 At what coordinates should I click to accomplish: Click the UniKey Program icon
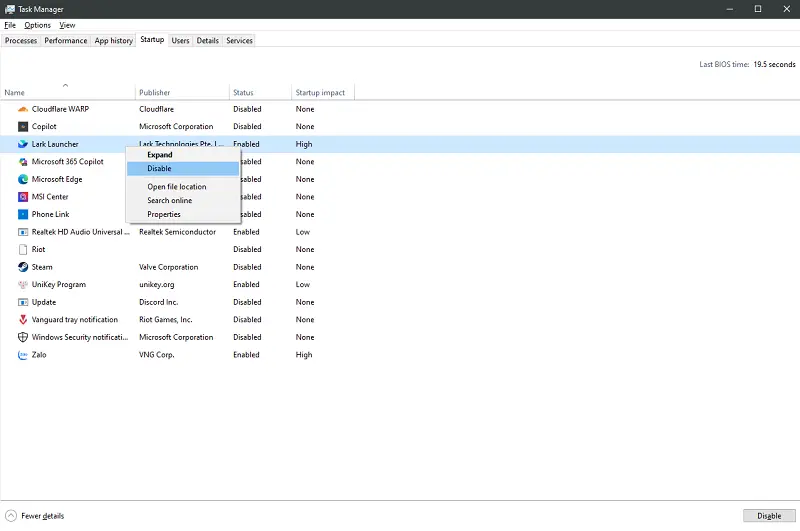[x=23, y=285]
